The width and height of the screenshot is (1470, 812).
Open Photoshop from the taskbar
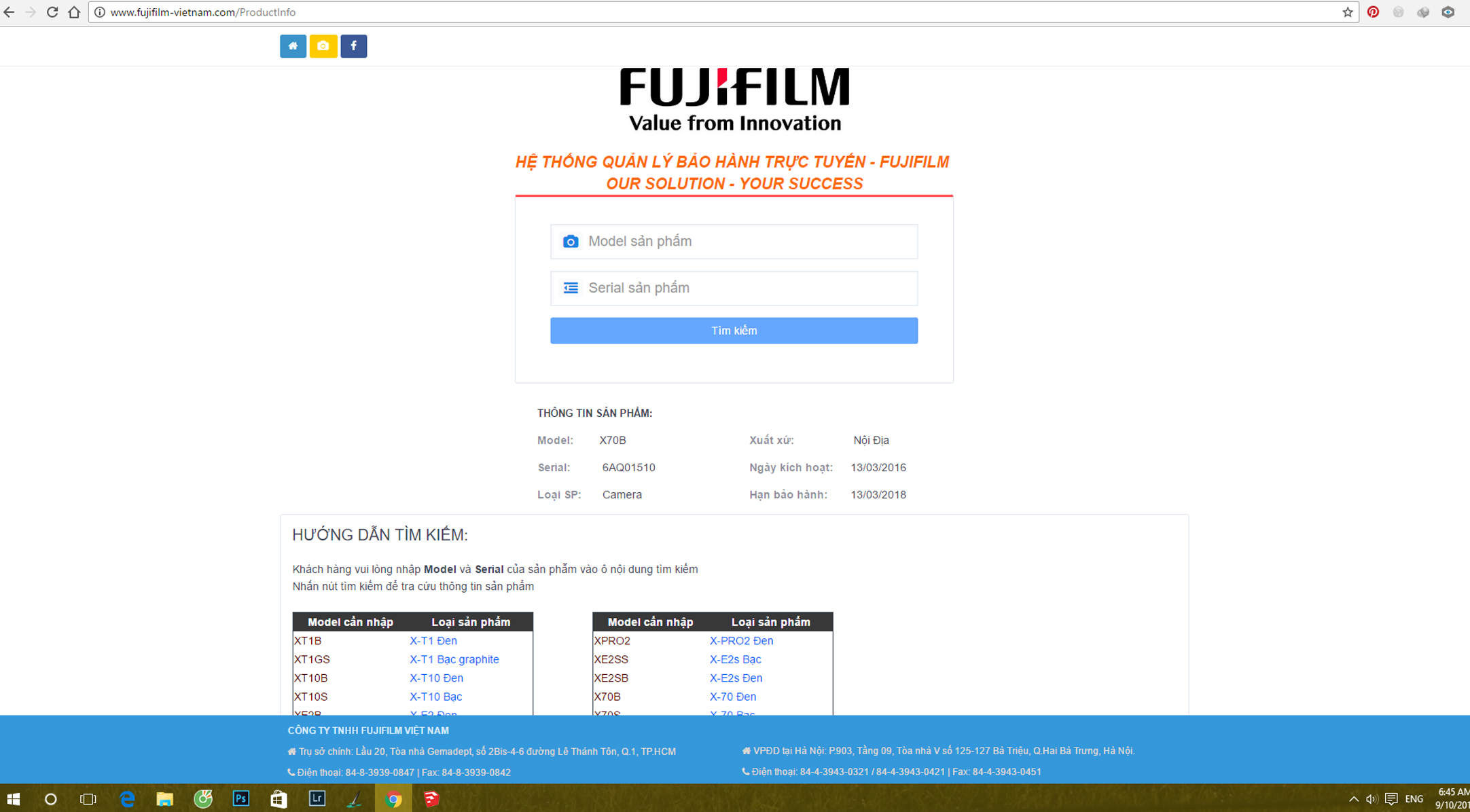click(x=240, y=798)
